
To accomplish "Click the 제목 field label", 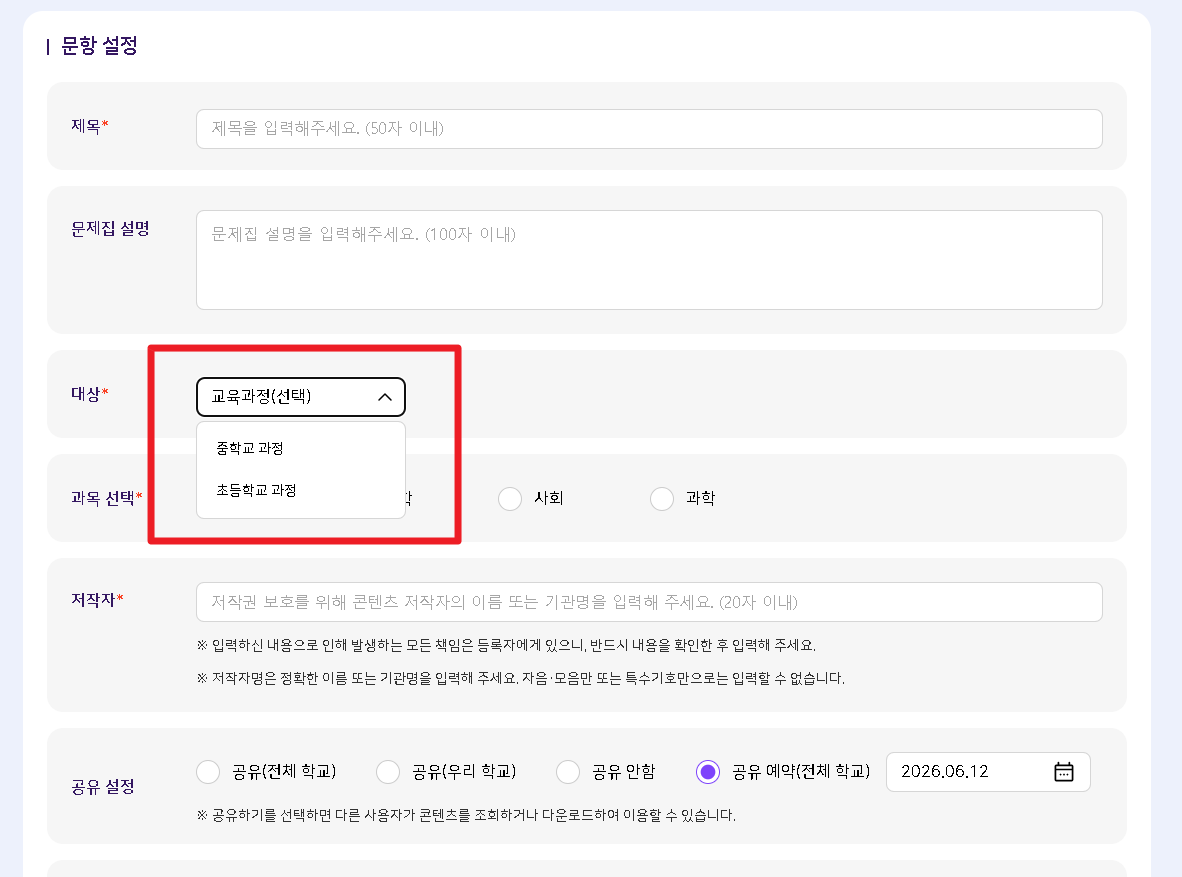I will coord(90,126).
